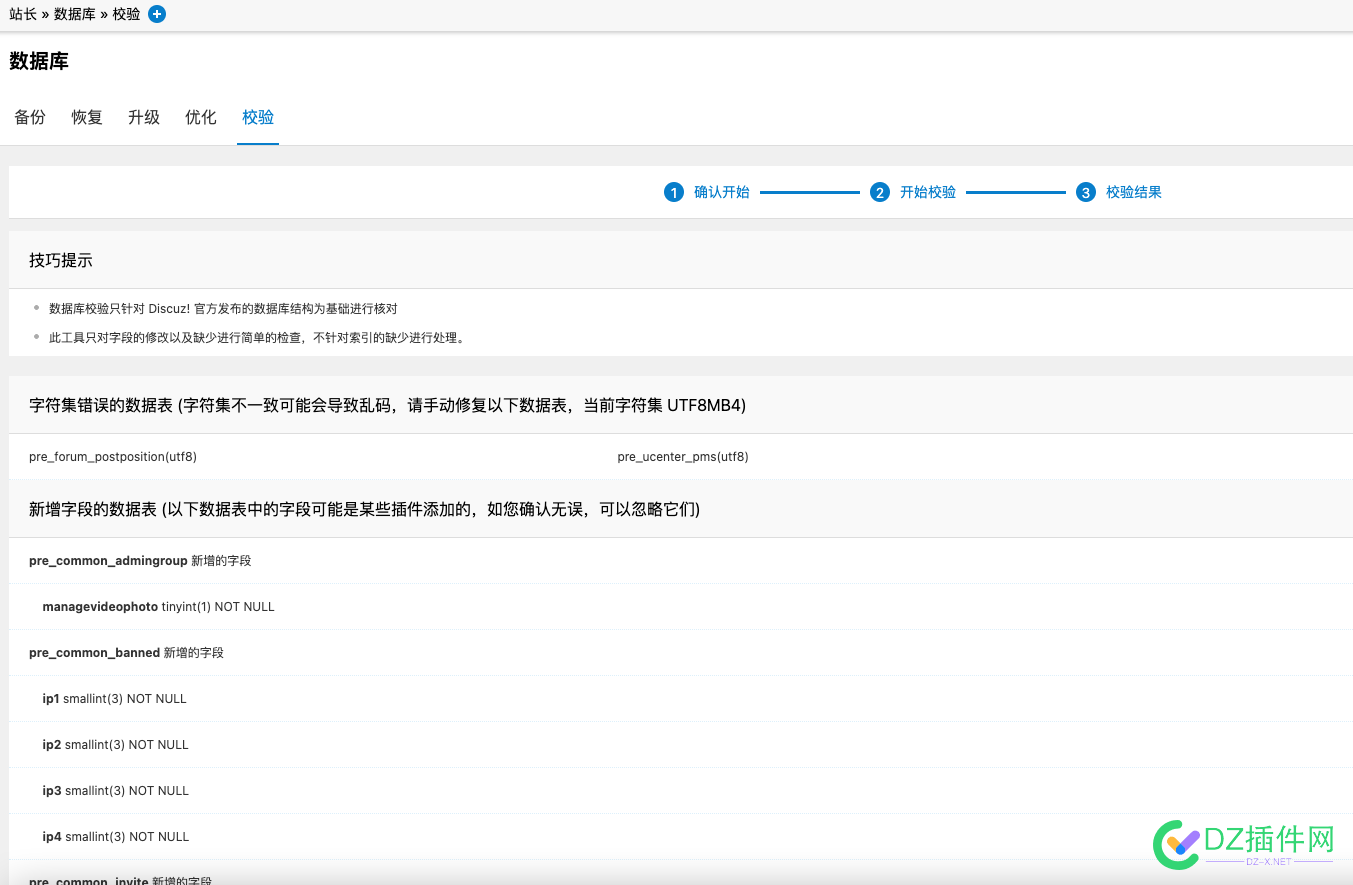Screen dimensions: 1353x885
Task: Click table name pre_ucenter_pms(utf8)
Action: coord(683,457)
